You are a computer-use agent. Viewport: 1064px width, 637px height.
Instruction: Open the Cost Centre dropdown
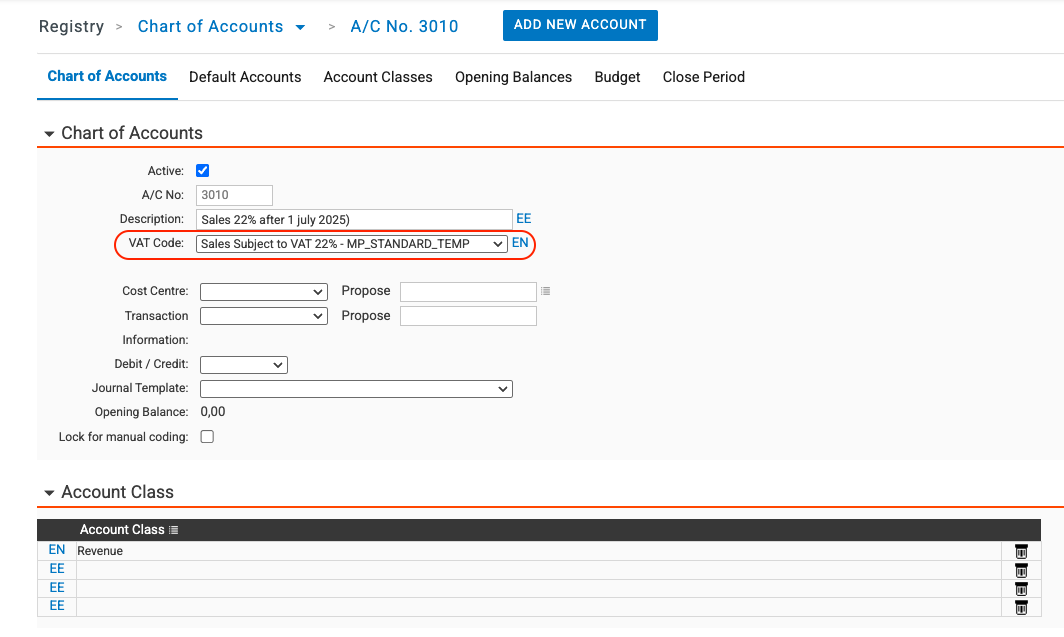[x=264, y=292]
